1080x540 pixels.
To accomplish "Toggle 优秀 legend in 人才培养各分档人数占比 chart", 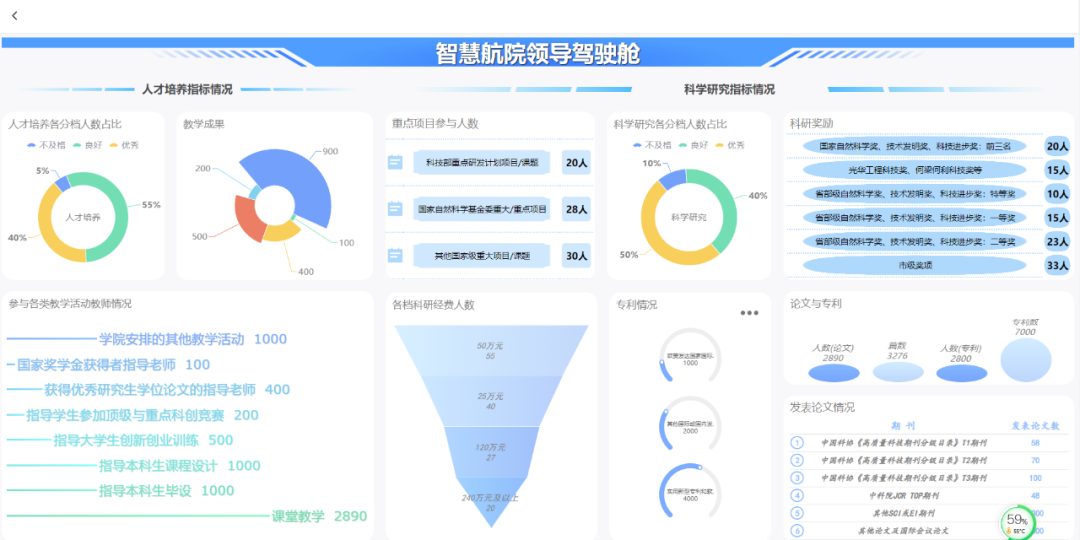I will pos(124,145).
